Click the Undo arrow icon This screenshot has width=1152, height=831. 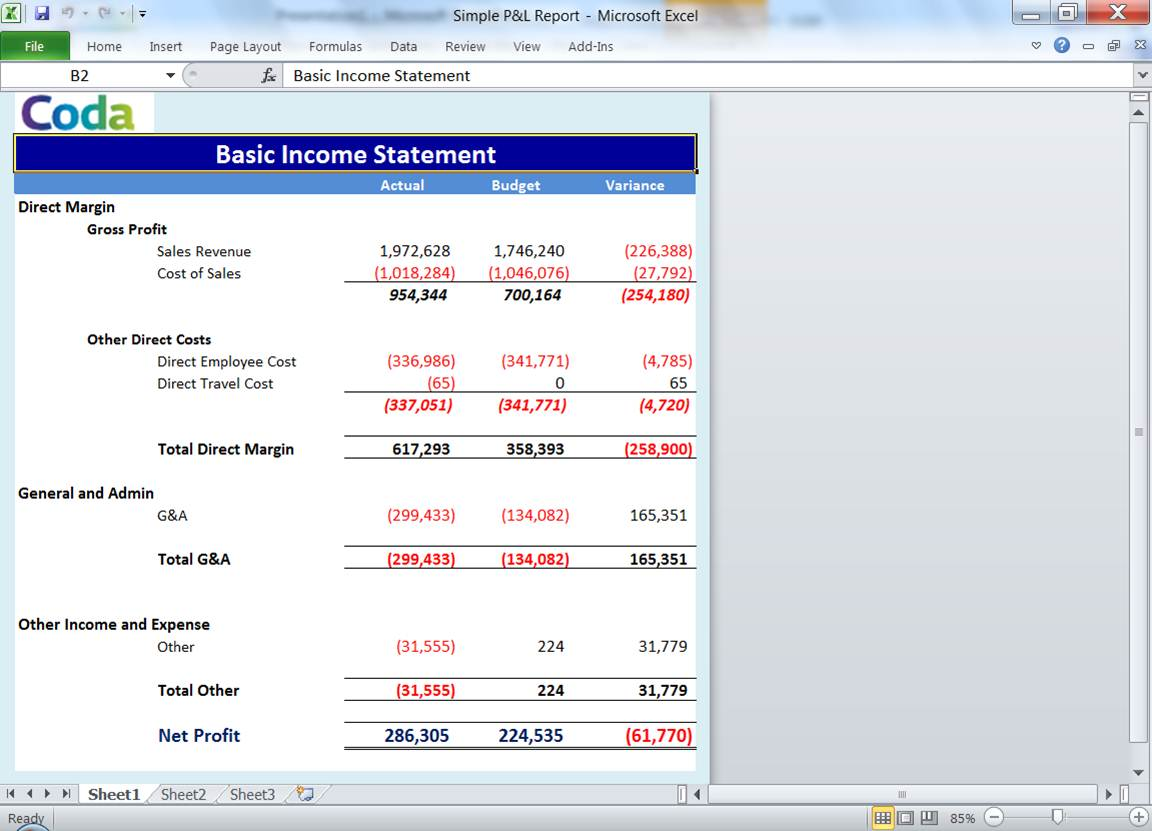(67, 13)
